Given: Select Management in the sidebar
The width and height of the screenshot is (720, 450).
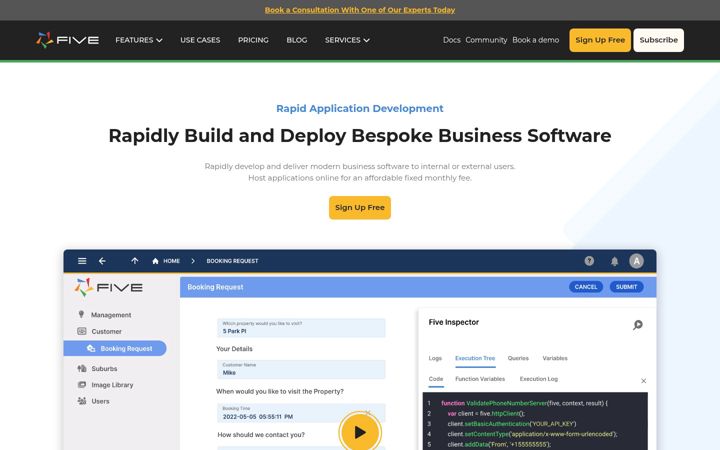Looking at the screenshot, I should [x=111, y=315].
